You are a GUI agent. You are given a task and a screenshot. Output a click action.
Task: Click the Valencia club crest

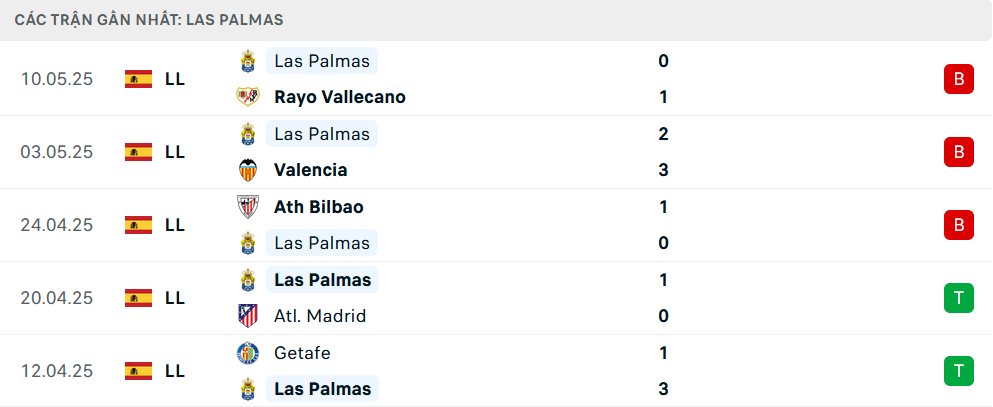(x=247, y=170)
